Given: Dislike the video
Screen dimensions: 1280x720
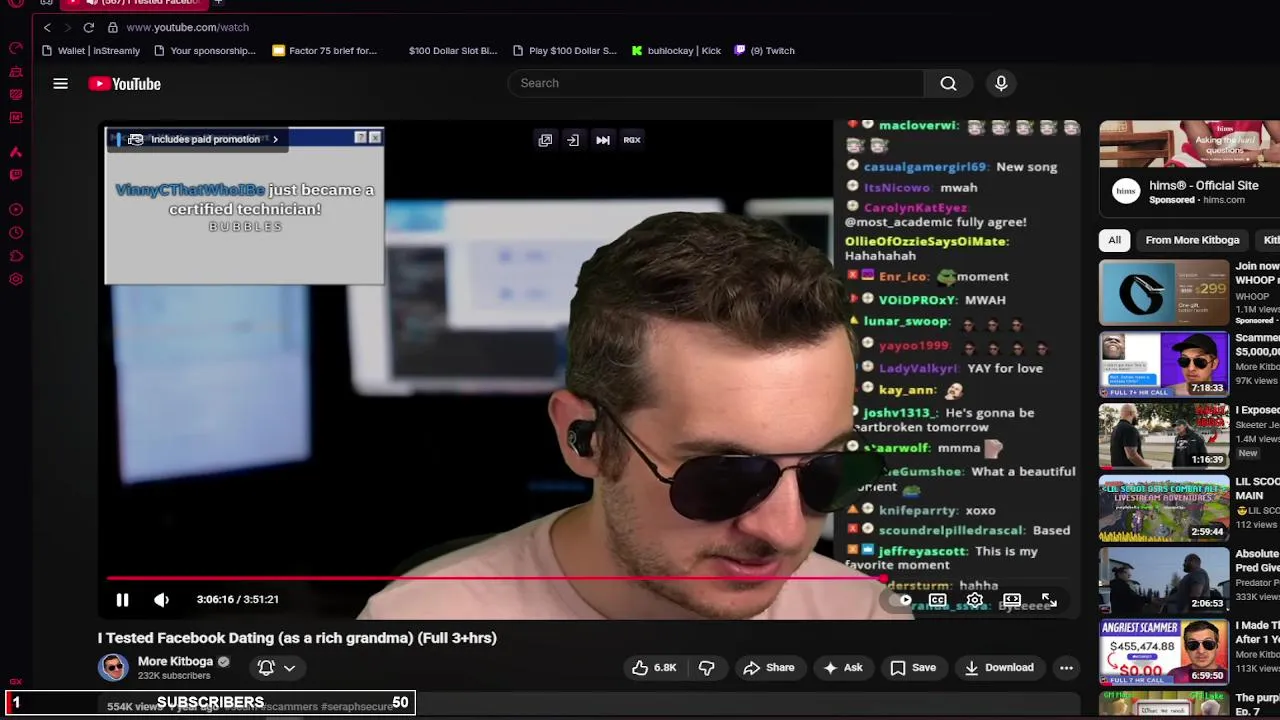Looking at the screenshot, I should [x=706, y=667].
